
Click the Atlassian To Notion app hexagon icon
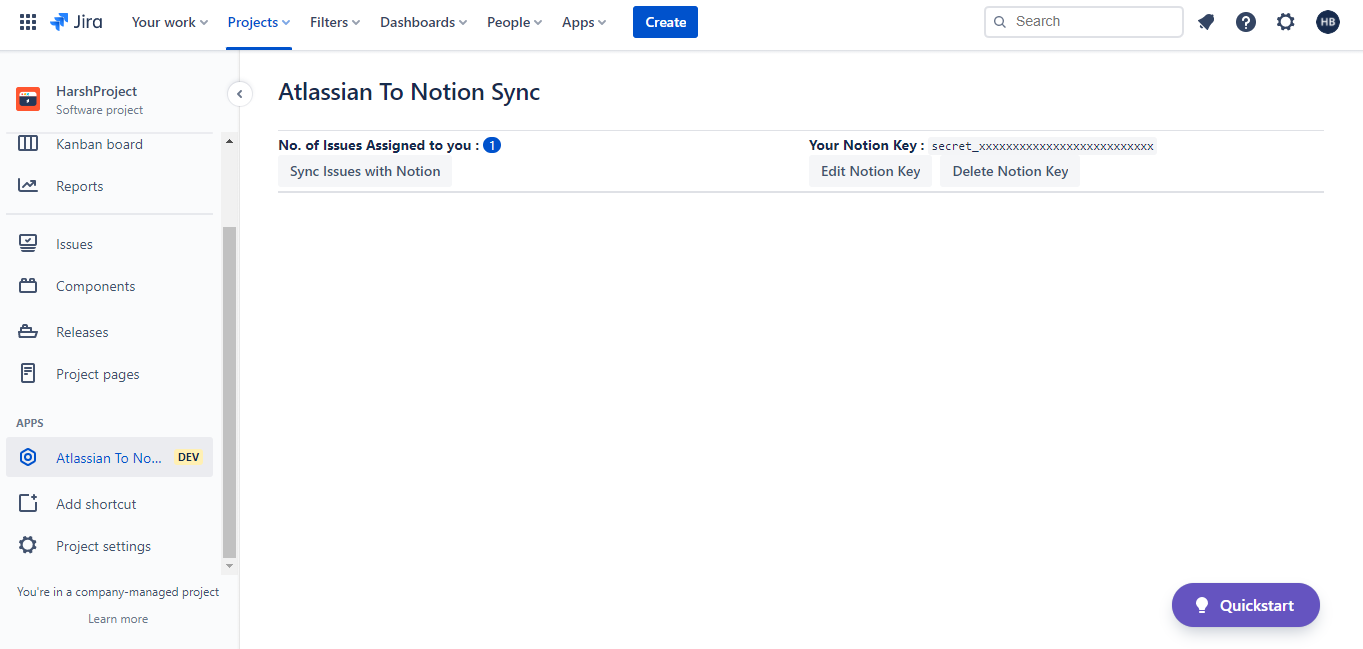pyautogui.click(x=28, y=458)
